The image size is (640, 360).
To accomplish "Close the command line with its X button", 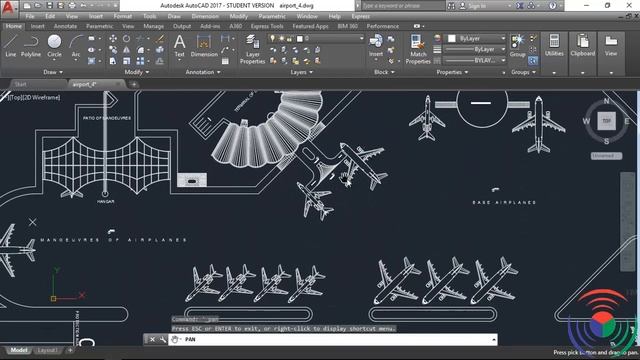I will tap(152, 340).
